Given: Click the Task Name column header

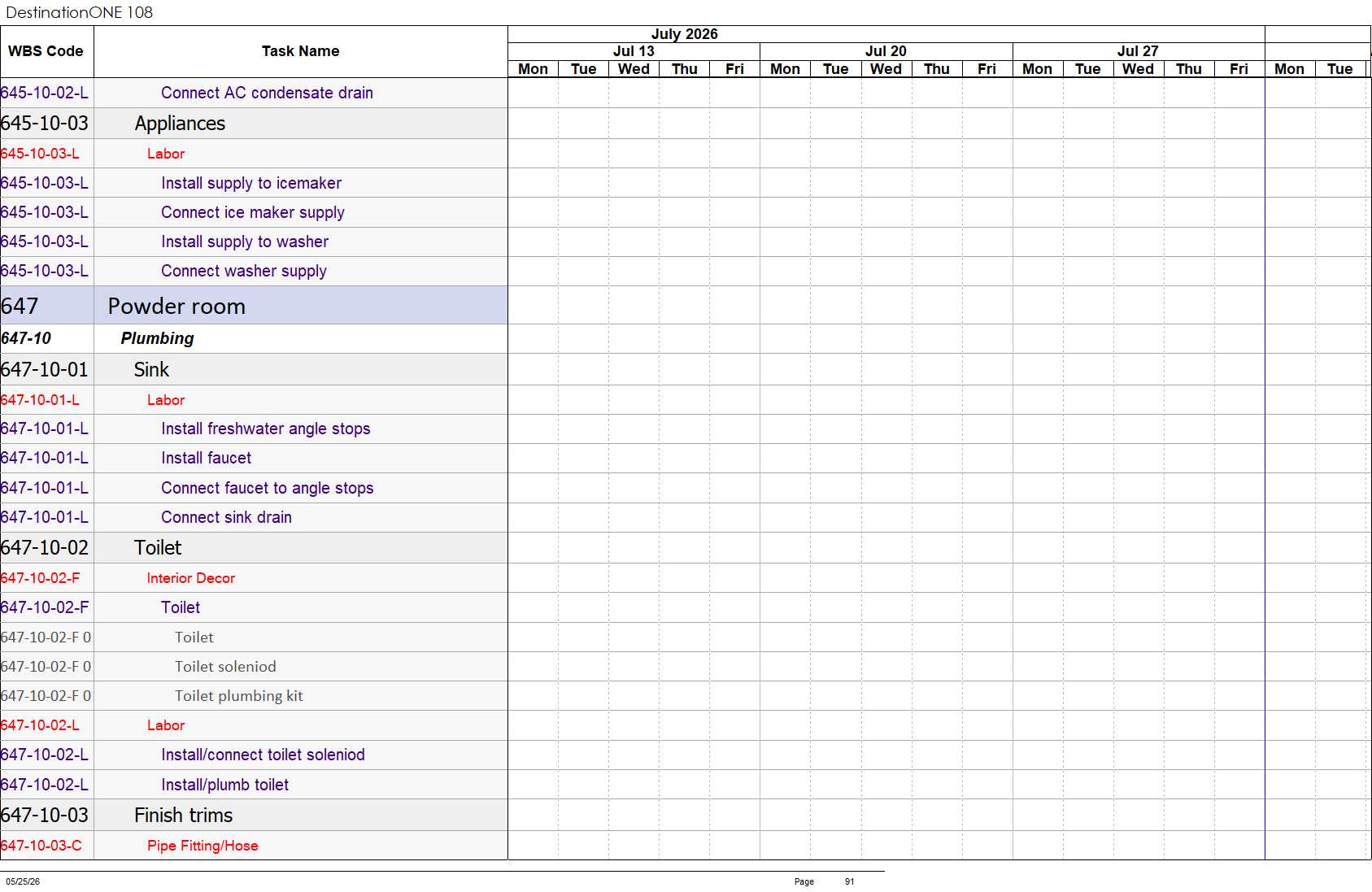Looking at the screenshot, I should [x=300, y=51].
